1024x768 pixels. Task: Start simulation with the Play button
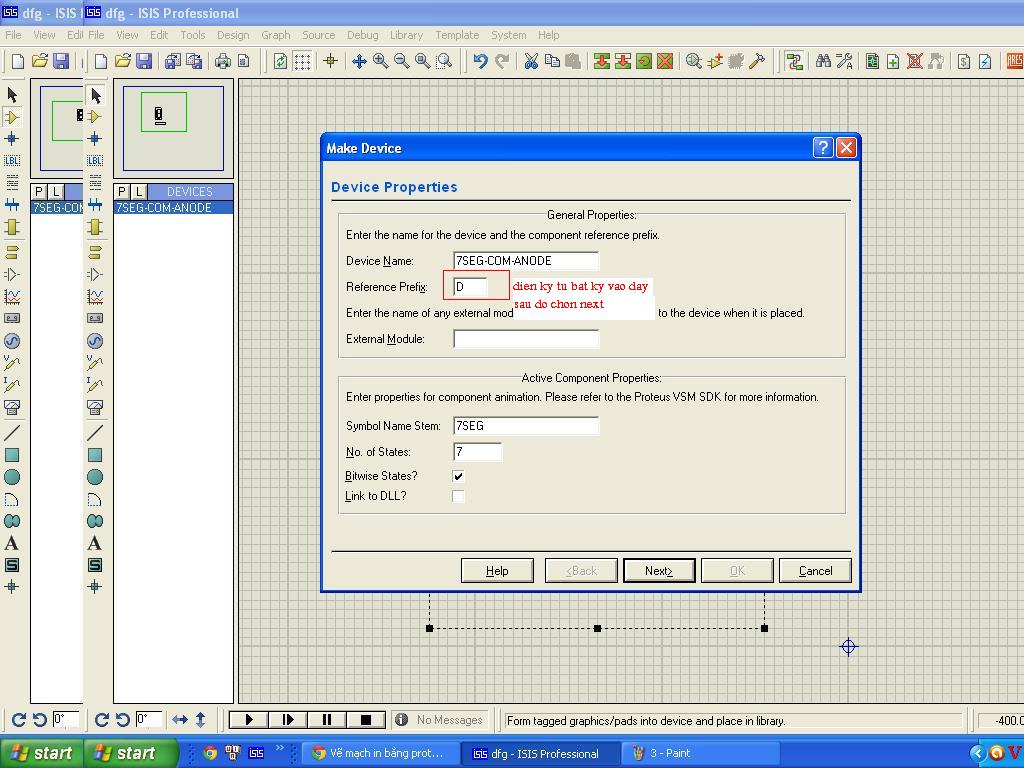coord(249,720)
